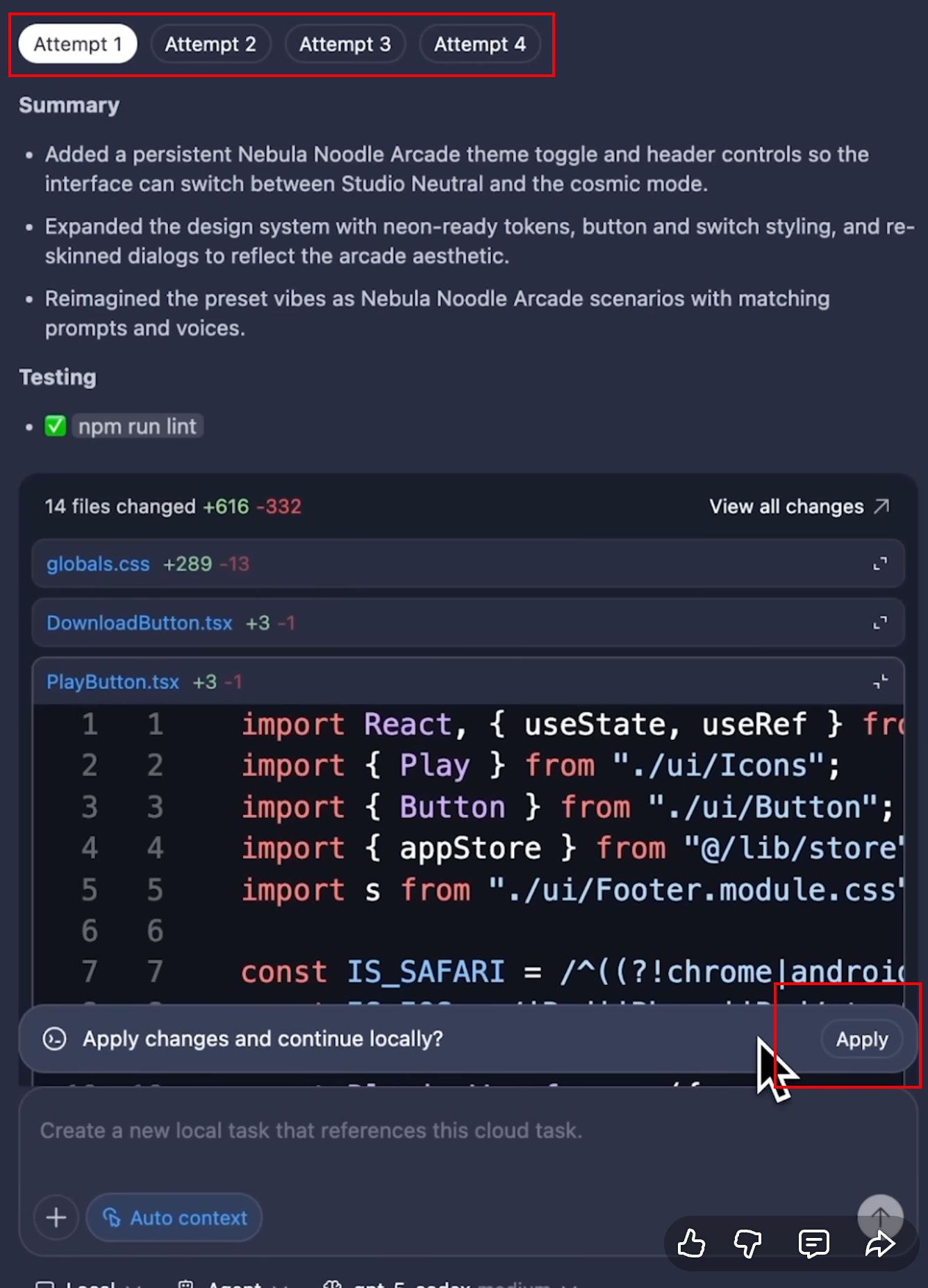
Task: Click the thumbs up icon
Action: click(691, 1244)
